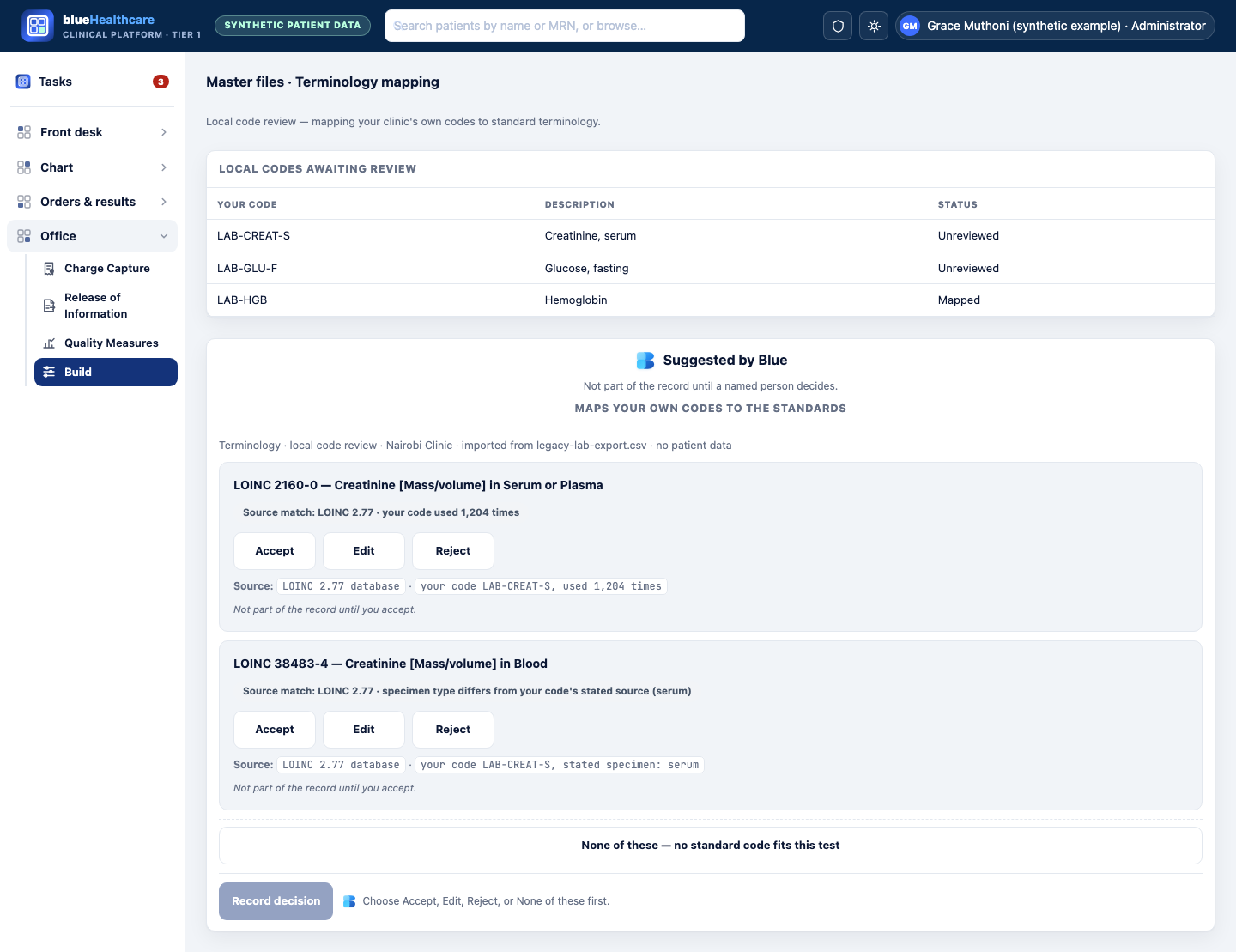Click "Creatinine, serum" description cell

pos(591,236)
